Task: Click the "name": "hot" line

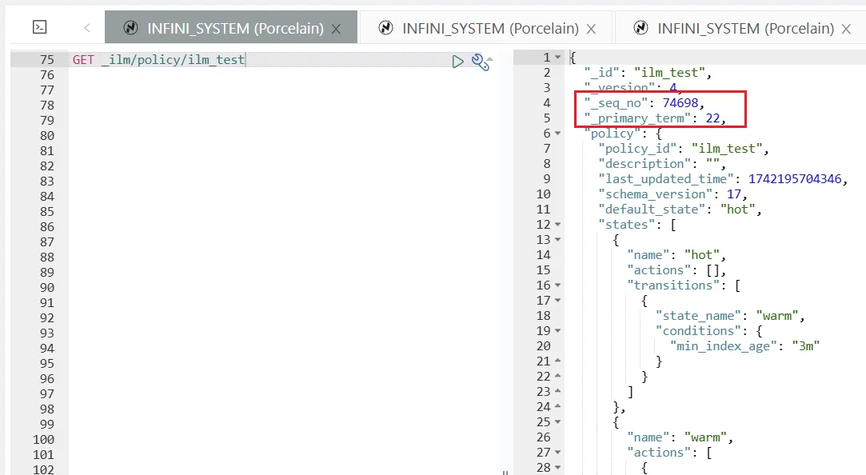Action: pyautogui.click(x=677, y=255)
